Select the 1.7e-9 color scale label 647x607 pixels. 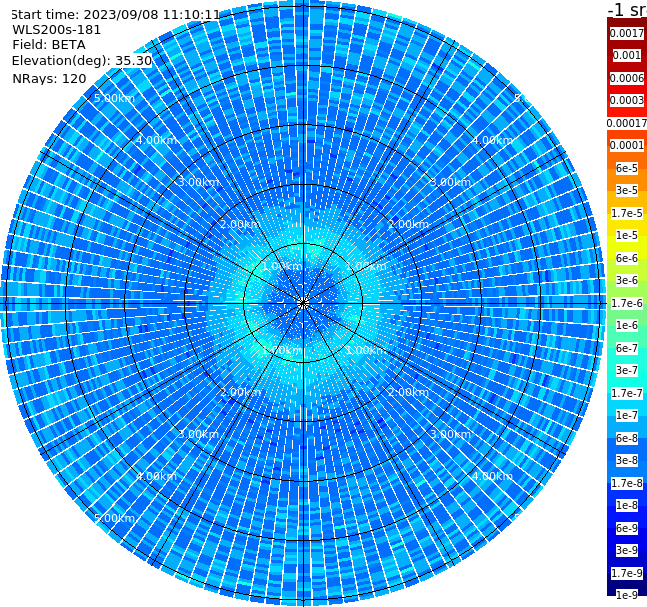pyautogui.click(x=627, y=573)
